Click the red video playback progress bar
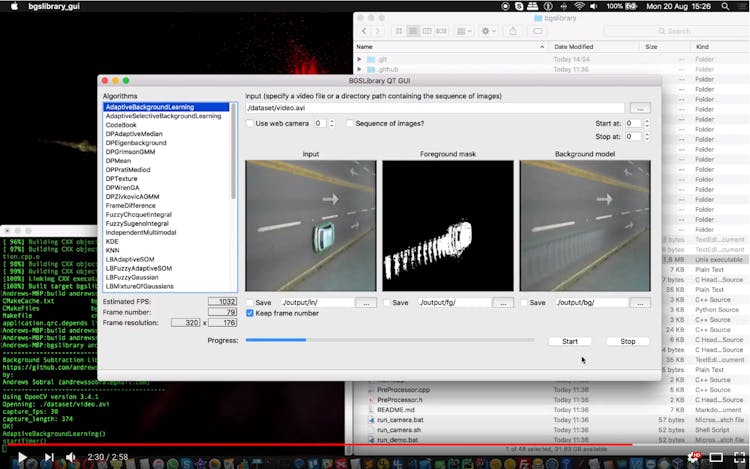The image size is (750, 469). point(300,445)
